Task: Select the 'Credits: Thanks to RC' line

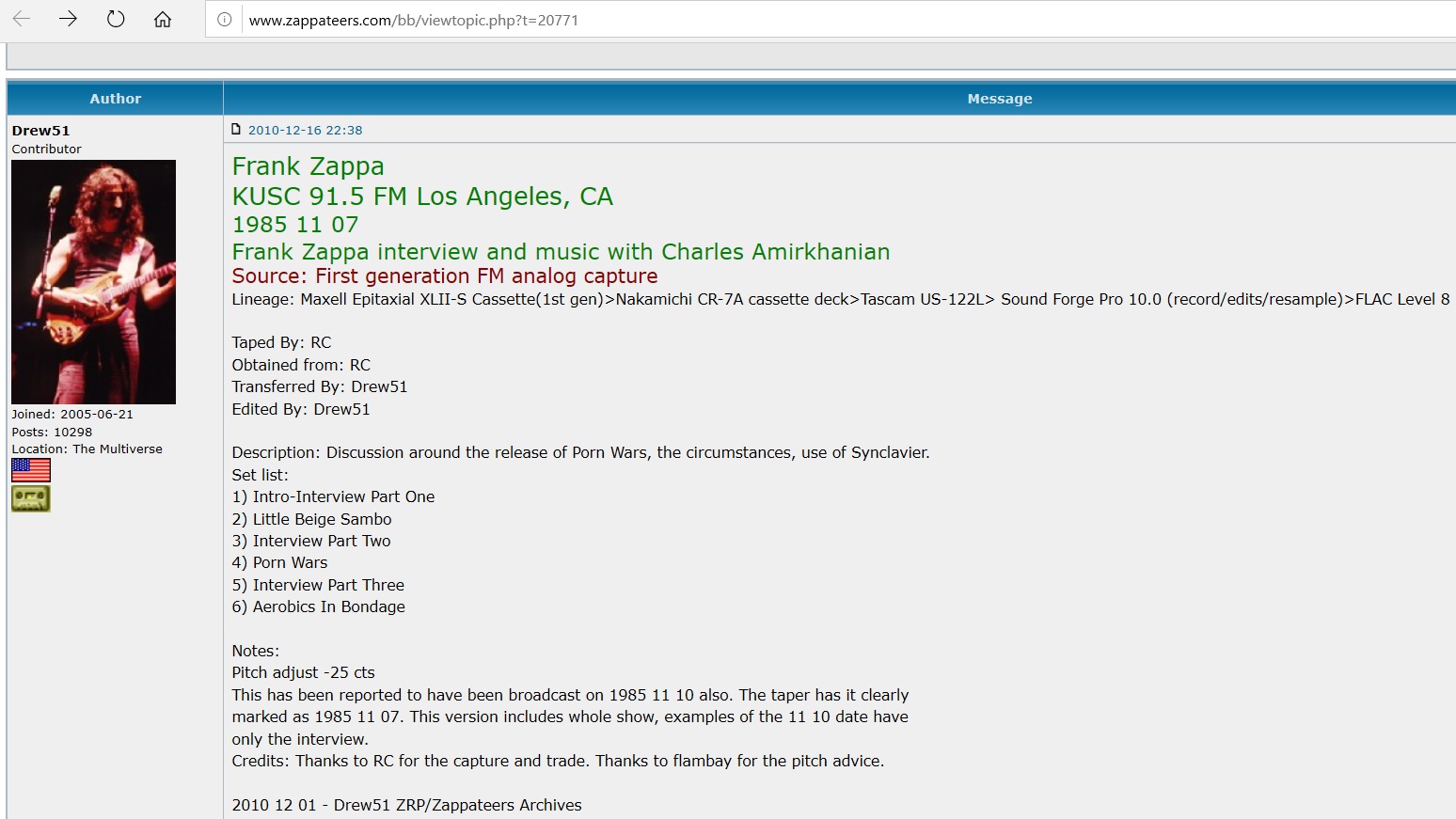Action: pos(558,761)
